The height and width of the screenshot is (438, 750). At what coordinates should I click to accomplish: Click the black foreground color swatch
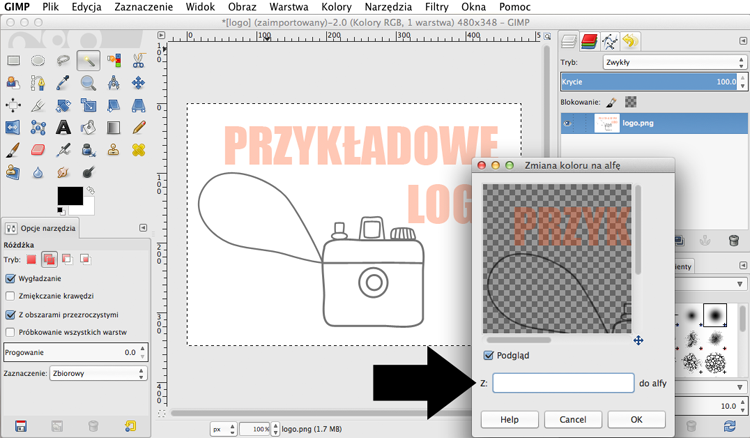pyautogui.click(x=70, y=196)
